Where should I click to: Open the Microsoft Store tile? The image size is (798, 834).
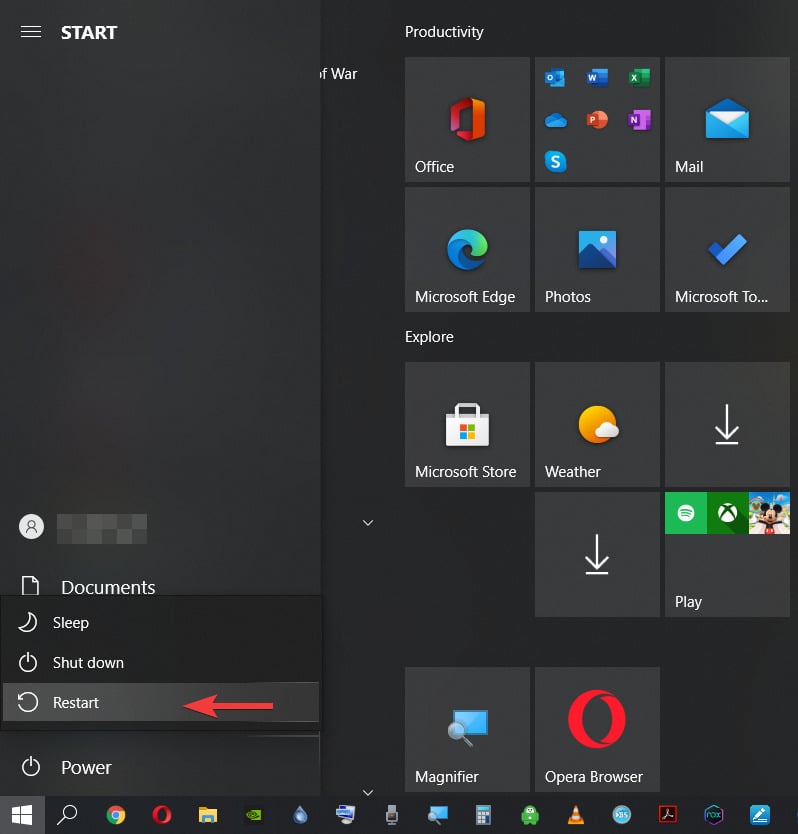click(x=467, y=424)
